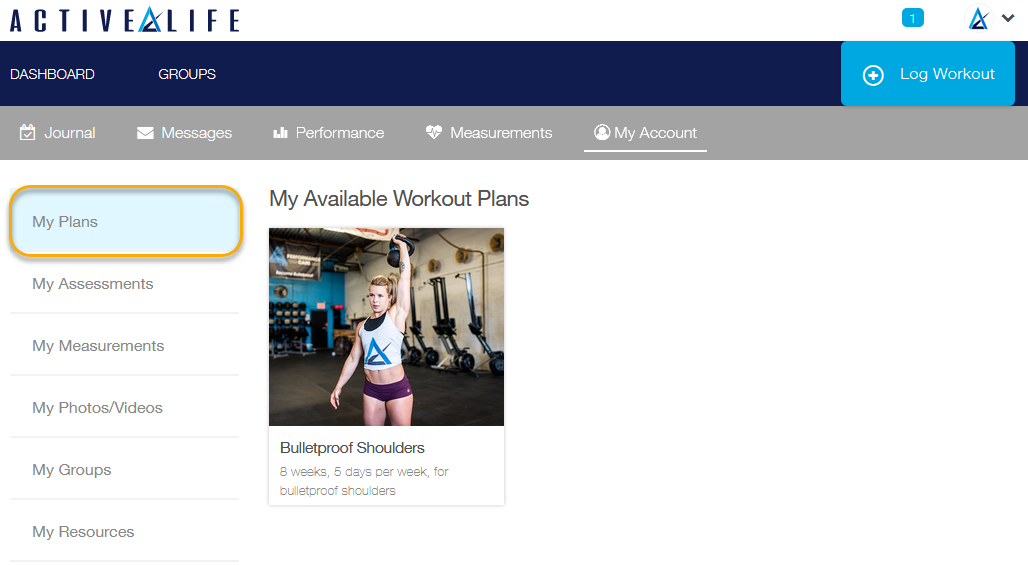This screenshot has width=1028, height=565.
Task: Click the plus circle icon in Log Workout
Action: (x=873, y=75)
